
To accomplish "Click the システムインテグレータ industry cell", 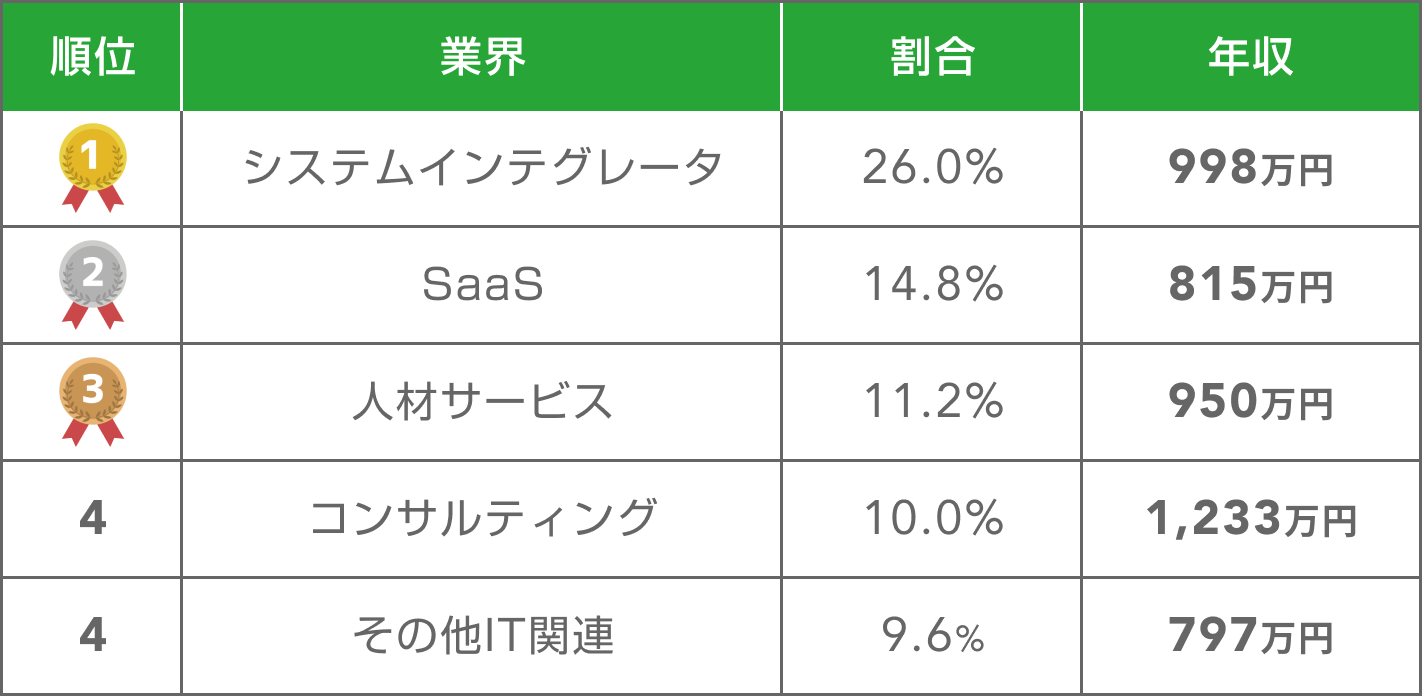I will [x=482, y=169].
